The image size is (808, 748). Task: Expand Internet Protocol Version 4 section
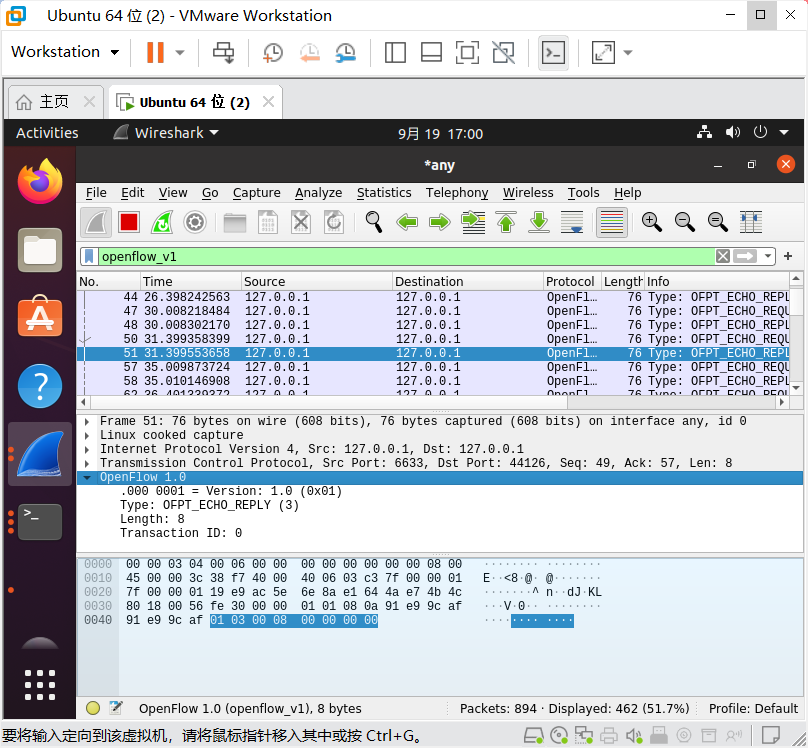pyautogui.click(x=87, y=449)
